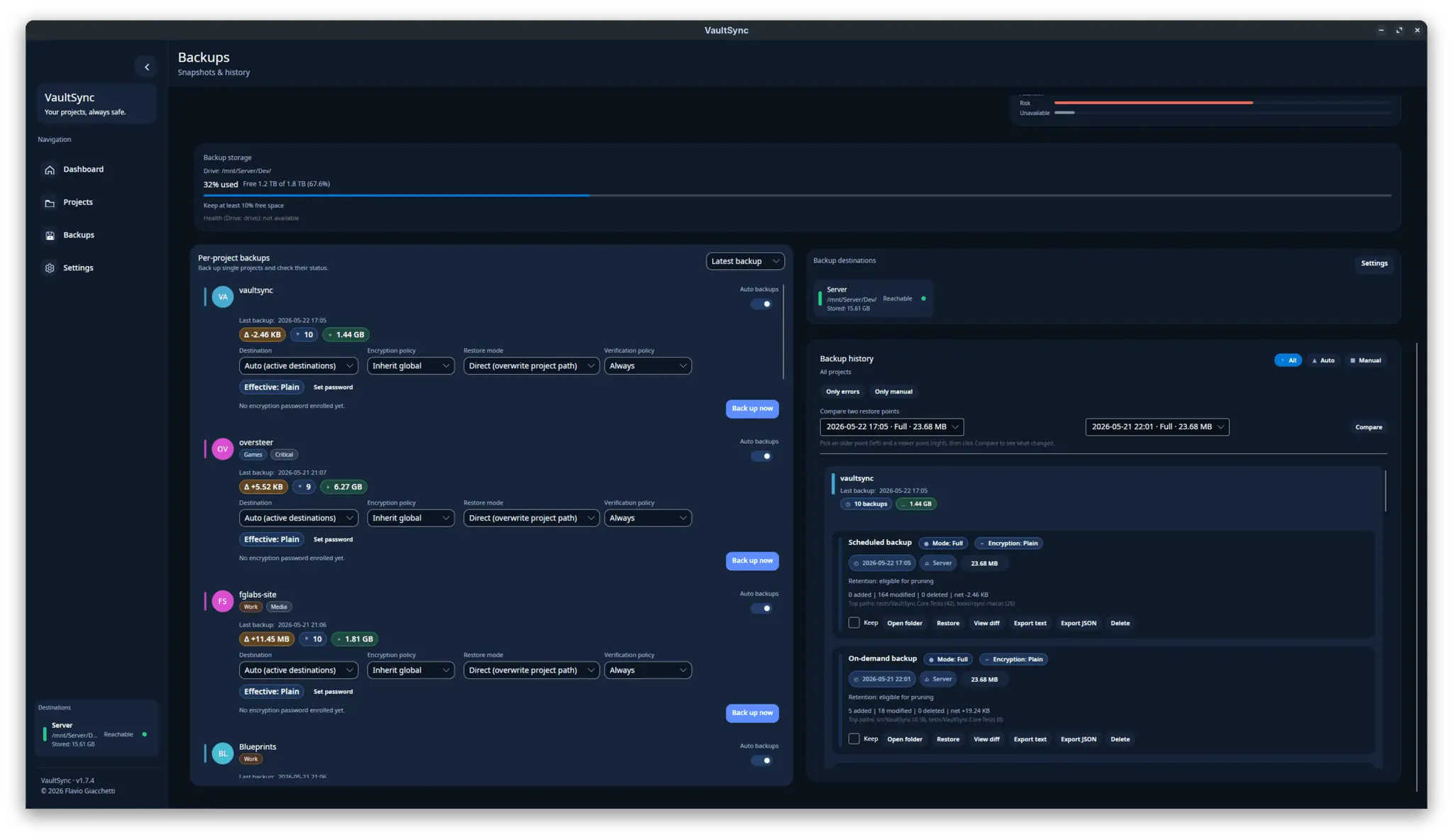Select the Manual history filter tab
The height and width of the screenshot is (840, 1453).
[x=1366, y=360]
